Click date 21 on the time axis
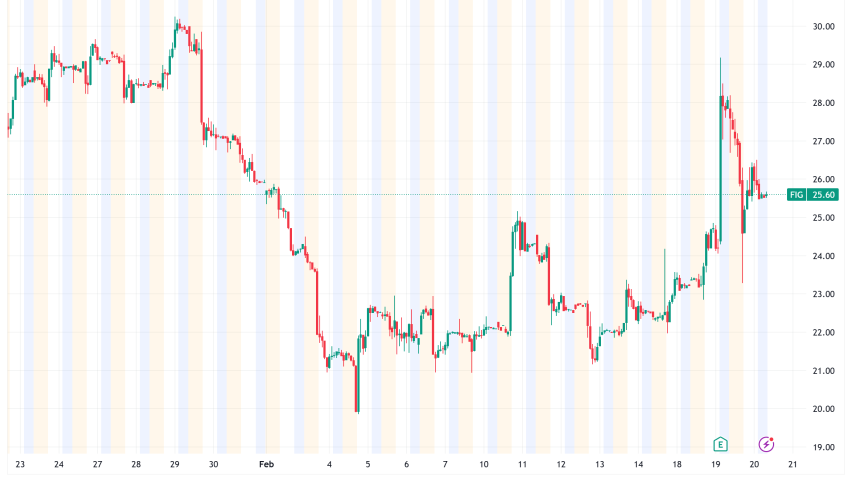Viewport: 852px width, 485px height. 792,465
